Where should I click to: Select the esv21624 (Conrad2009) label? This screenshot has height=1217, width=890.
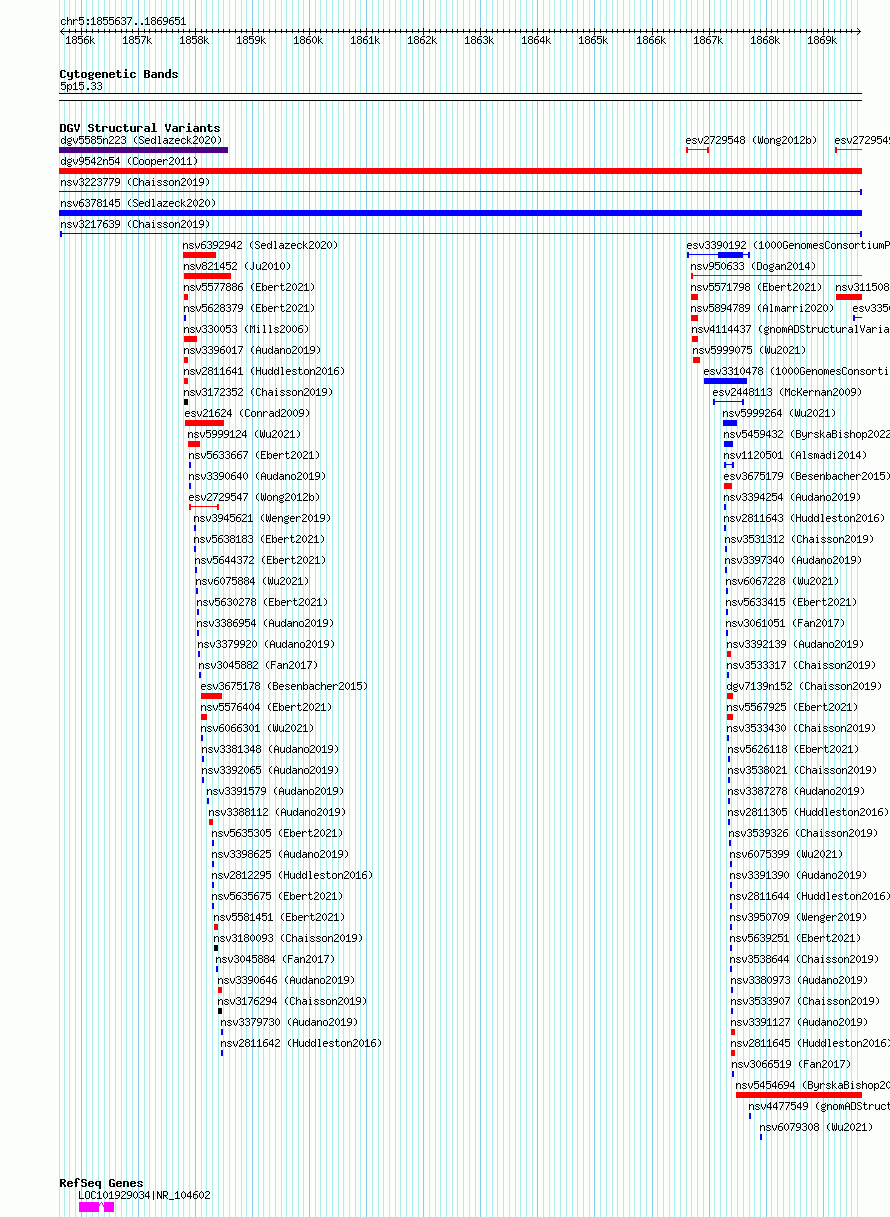click(x=248, y=413)
